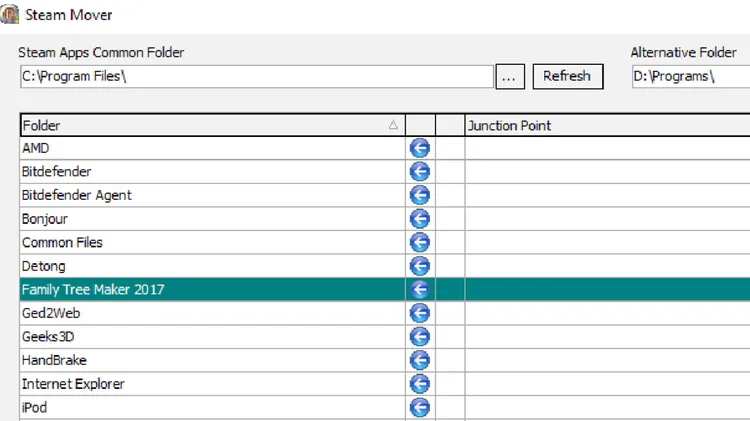Image resolution: width=750 pixels, height=421 pixels.
Task: Select the AMD folder row
Action: 212,148
